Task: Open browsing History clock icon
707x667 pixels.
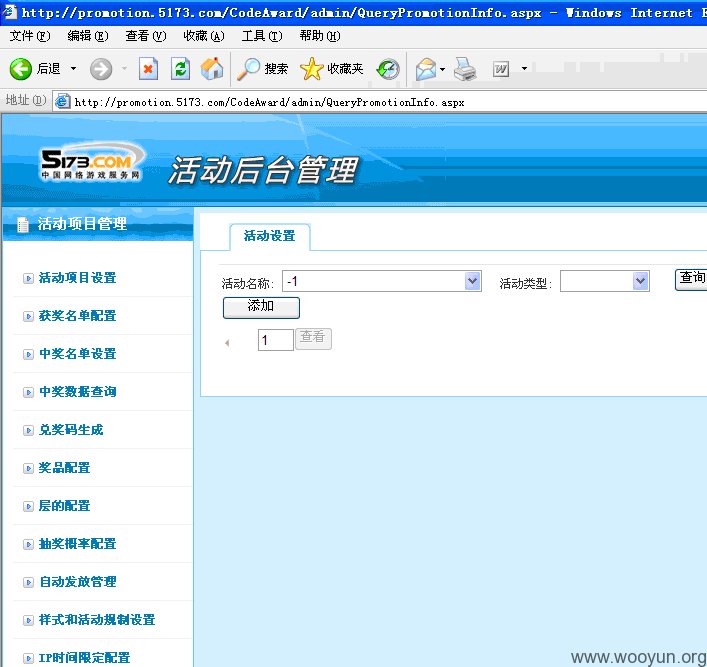Action: (x=388, y=69)
